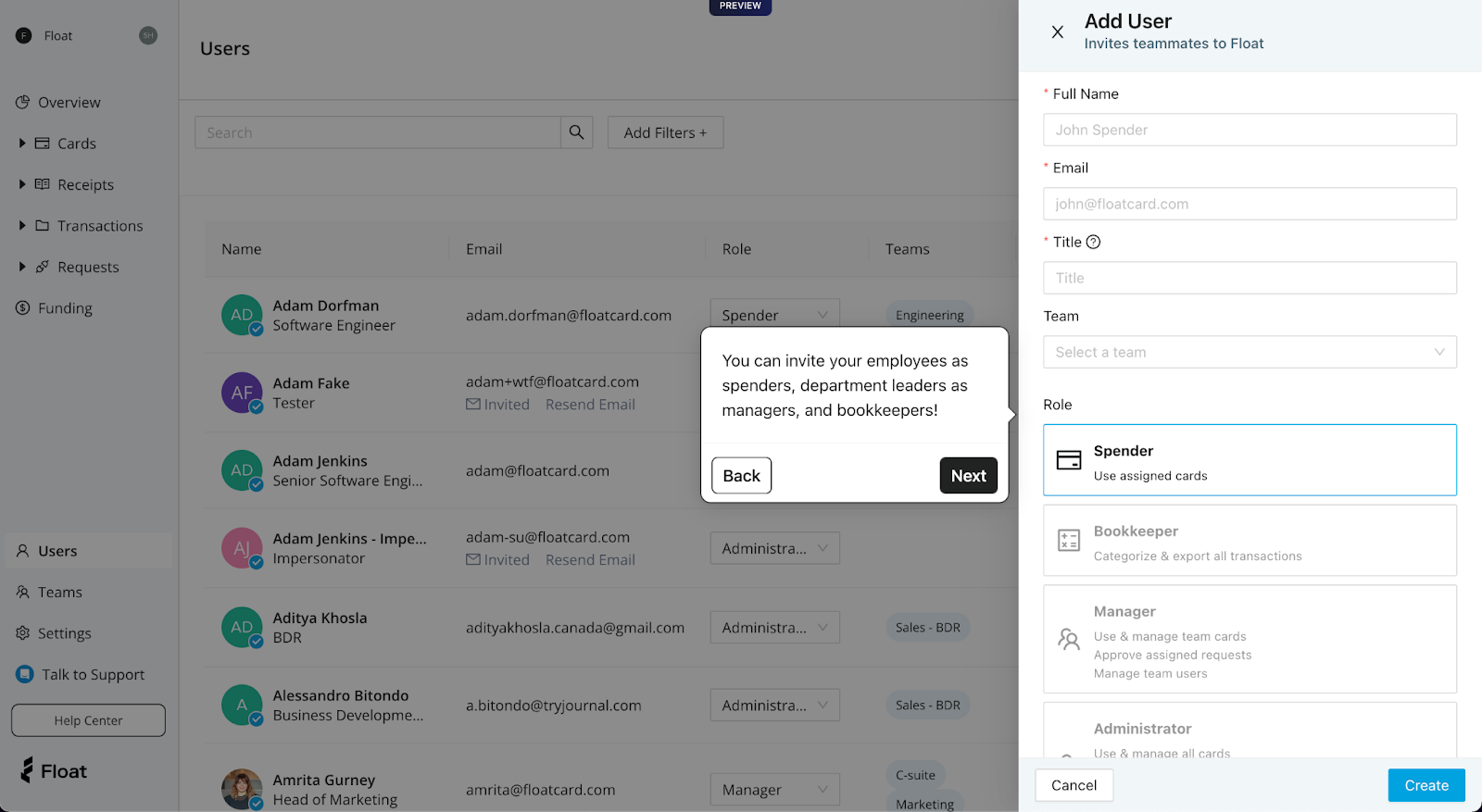The width and height of the screenshot is (1482, 812).
Task: Click the envelope icon under adam+wtf@floatcard.com
Action: (x=473, y=404)
